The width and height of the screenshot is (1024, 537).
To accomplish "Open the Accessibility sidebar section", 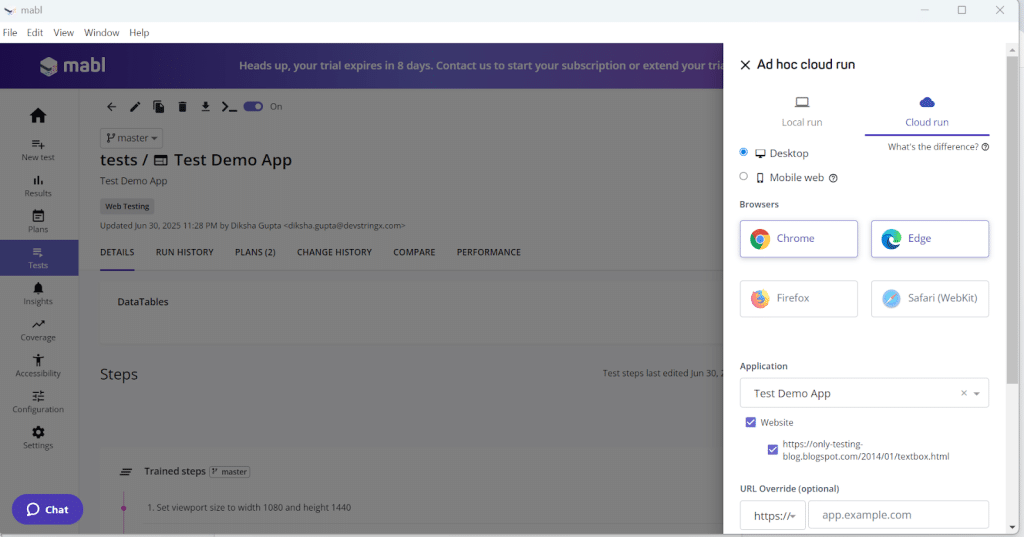I will click(38, 366).
